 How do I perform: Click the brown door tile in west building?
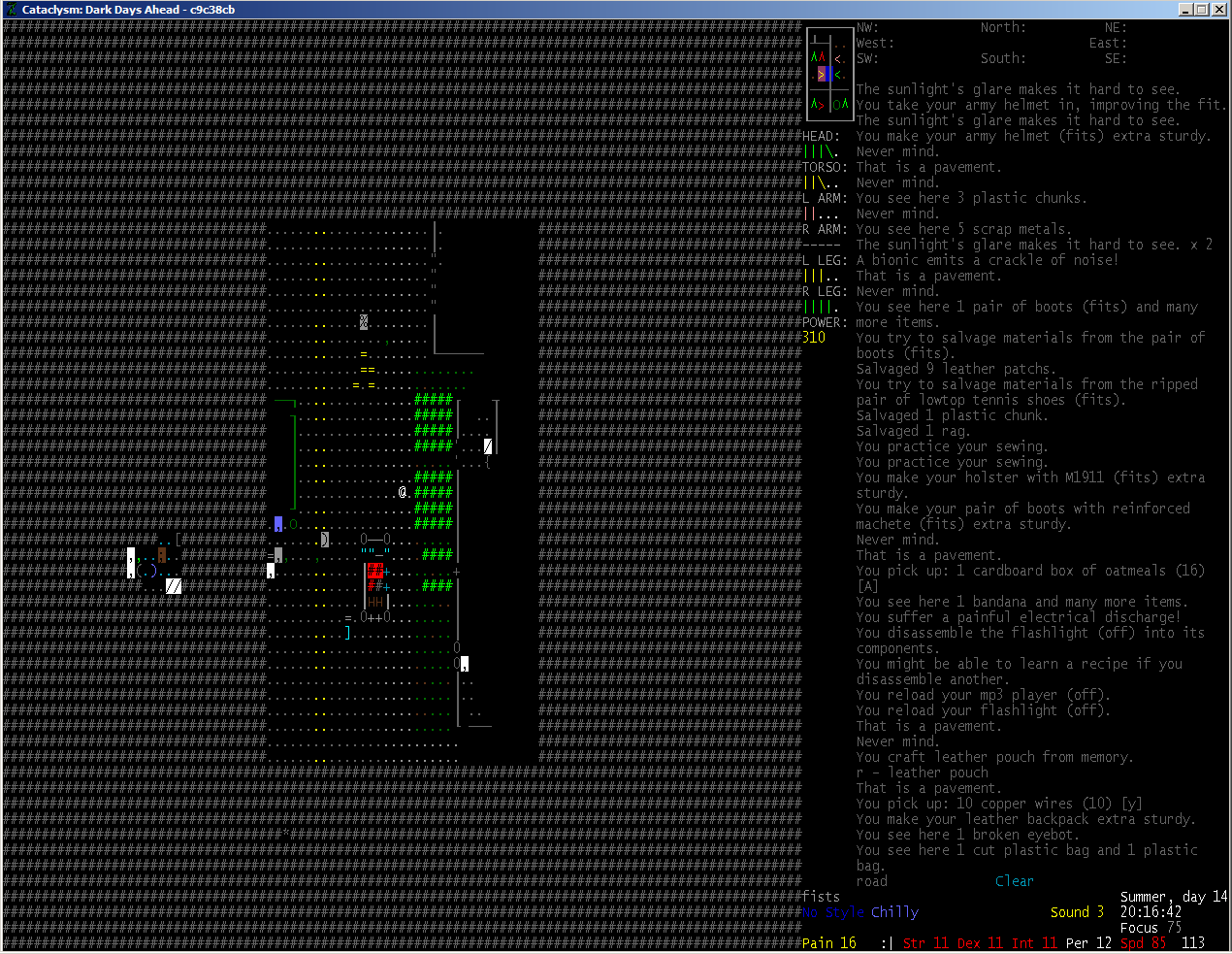(162, 555)
